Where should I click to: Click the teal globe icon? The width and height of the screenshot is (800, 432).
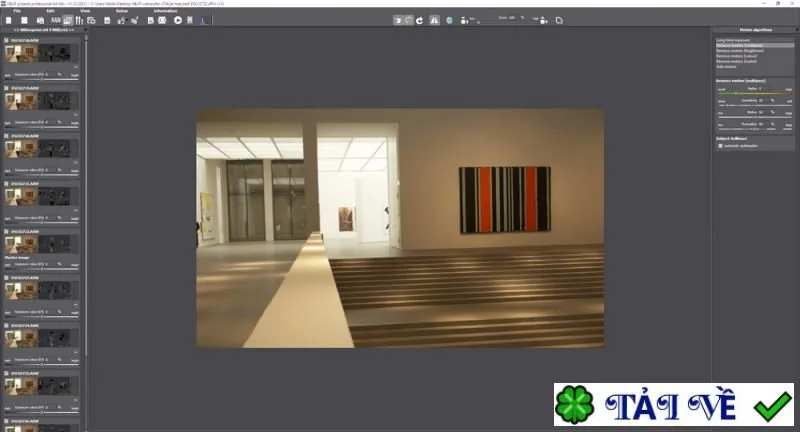click(x=449, y=20)
